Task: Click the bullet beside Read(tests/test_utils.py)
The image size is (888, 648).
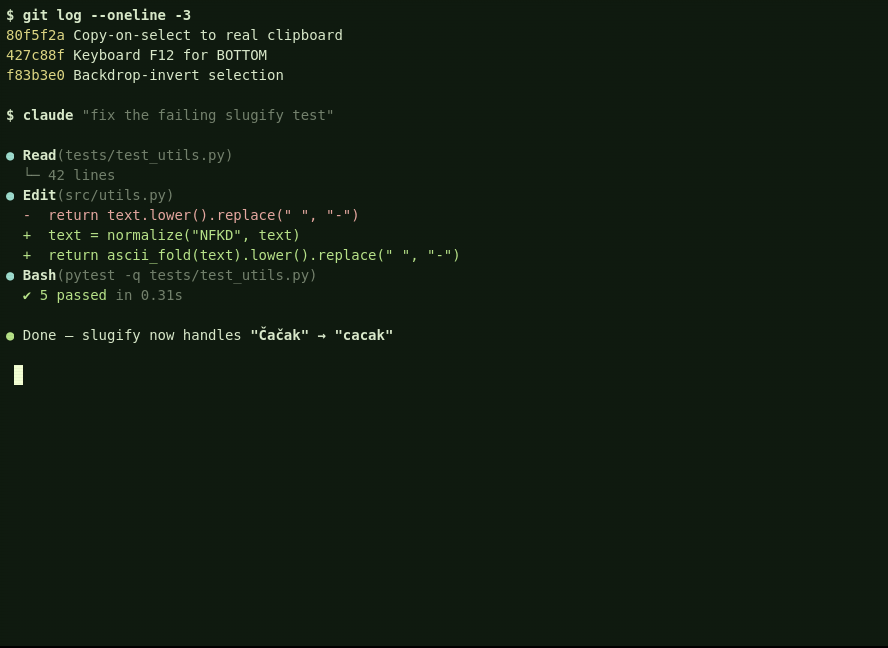Action: click(10, 156)
